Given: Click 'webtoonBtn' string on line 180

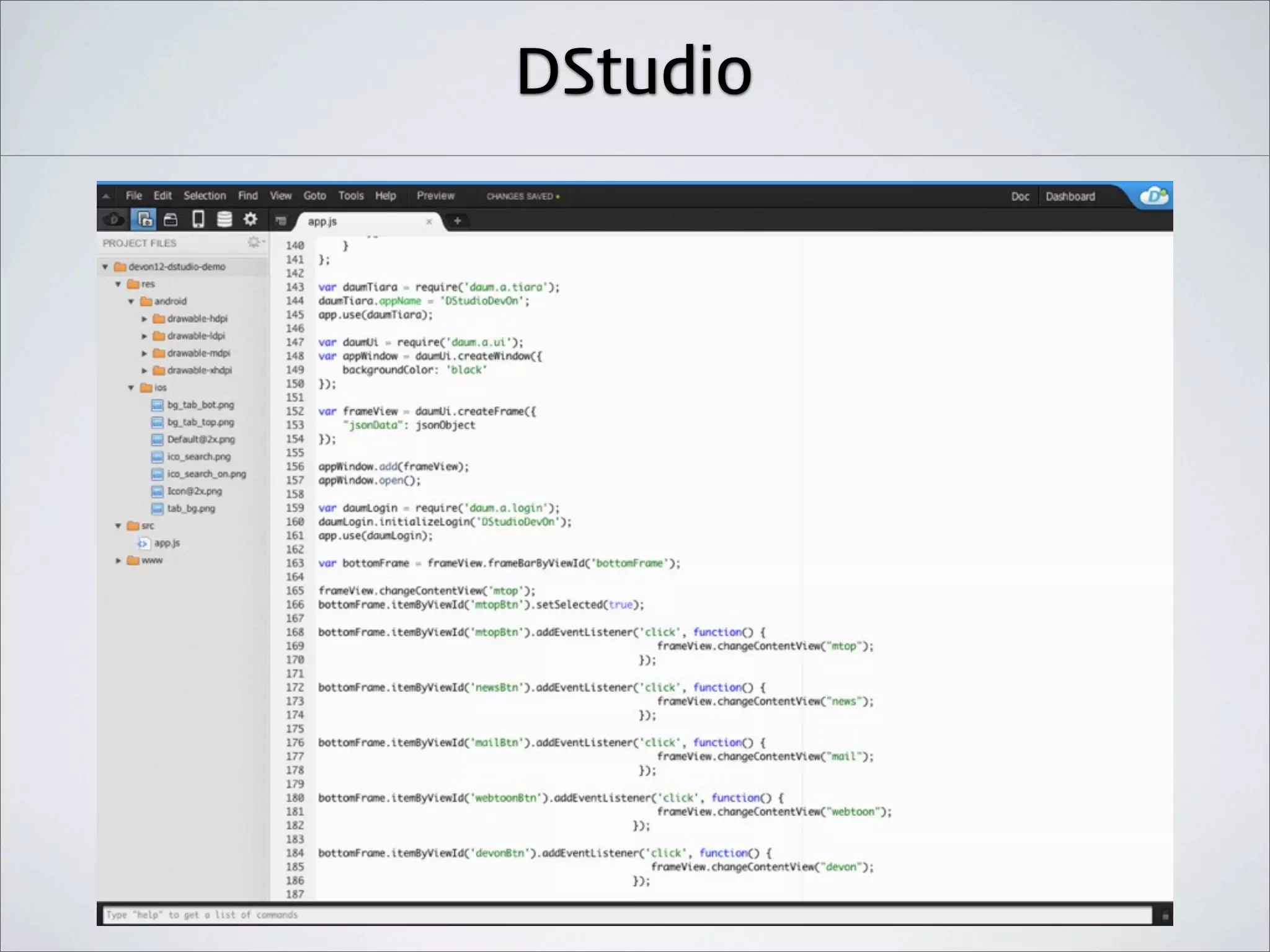Looking at the screenshot, I should pyautogui.click(x=505, y=798).
